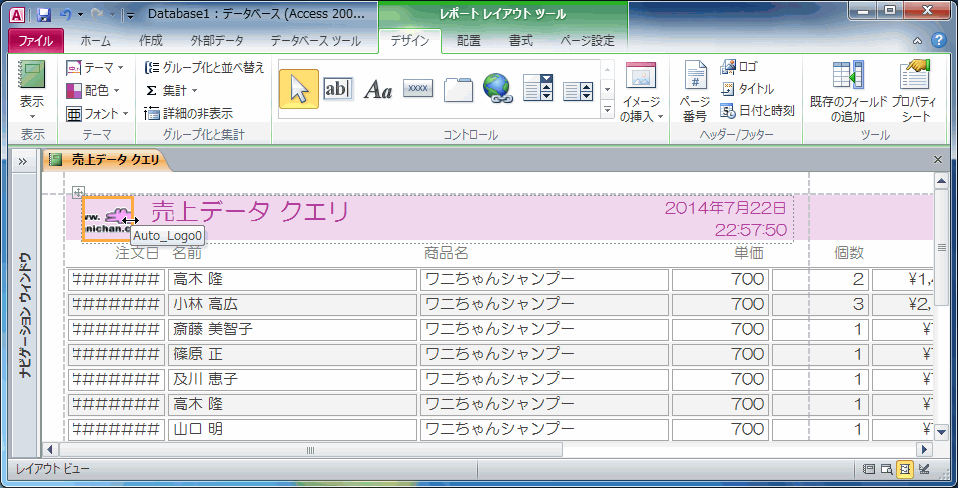958x488 pixels.
Task: Expand the navigation pane with » button
Action: tap(23, 161)
